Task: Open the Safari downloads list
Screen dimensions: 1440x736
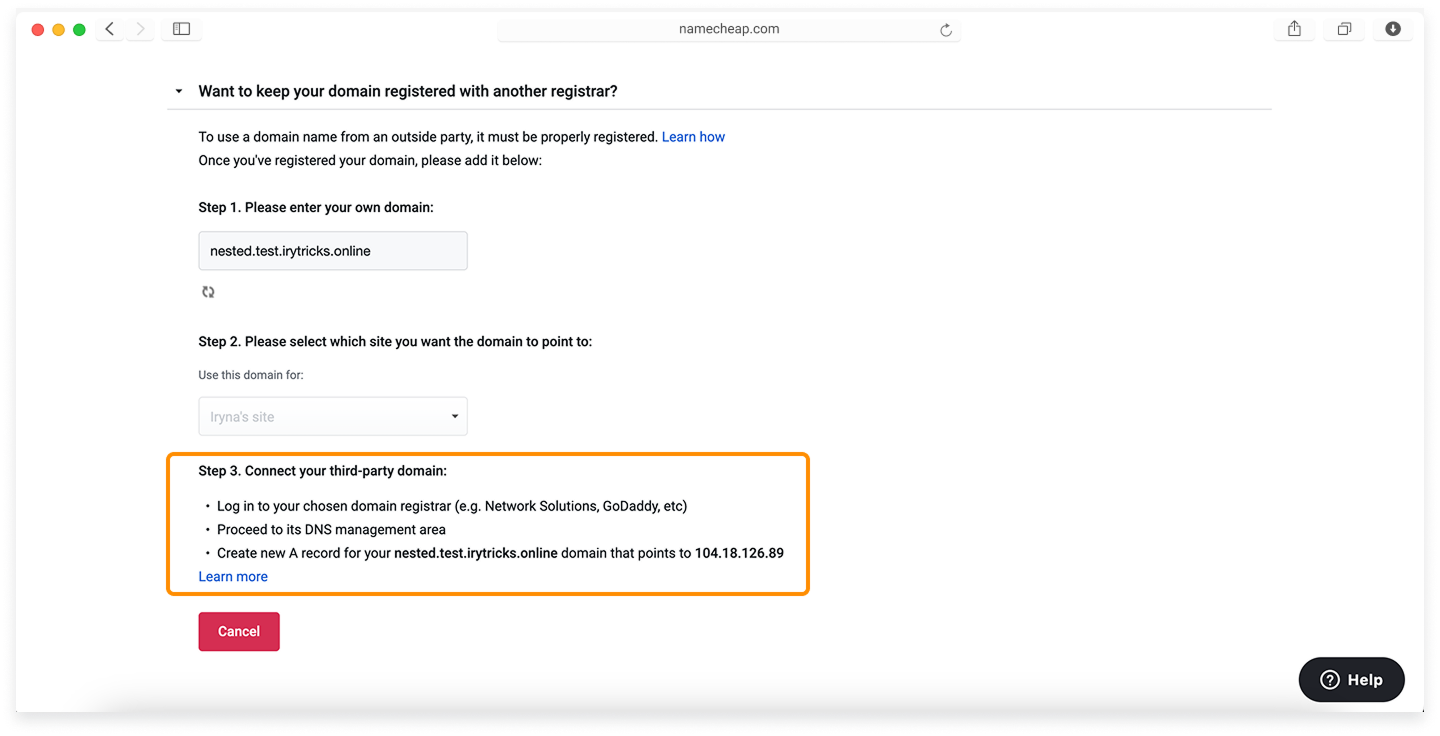Action: tap(1392, 29)
